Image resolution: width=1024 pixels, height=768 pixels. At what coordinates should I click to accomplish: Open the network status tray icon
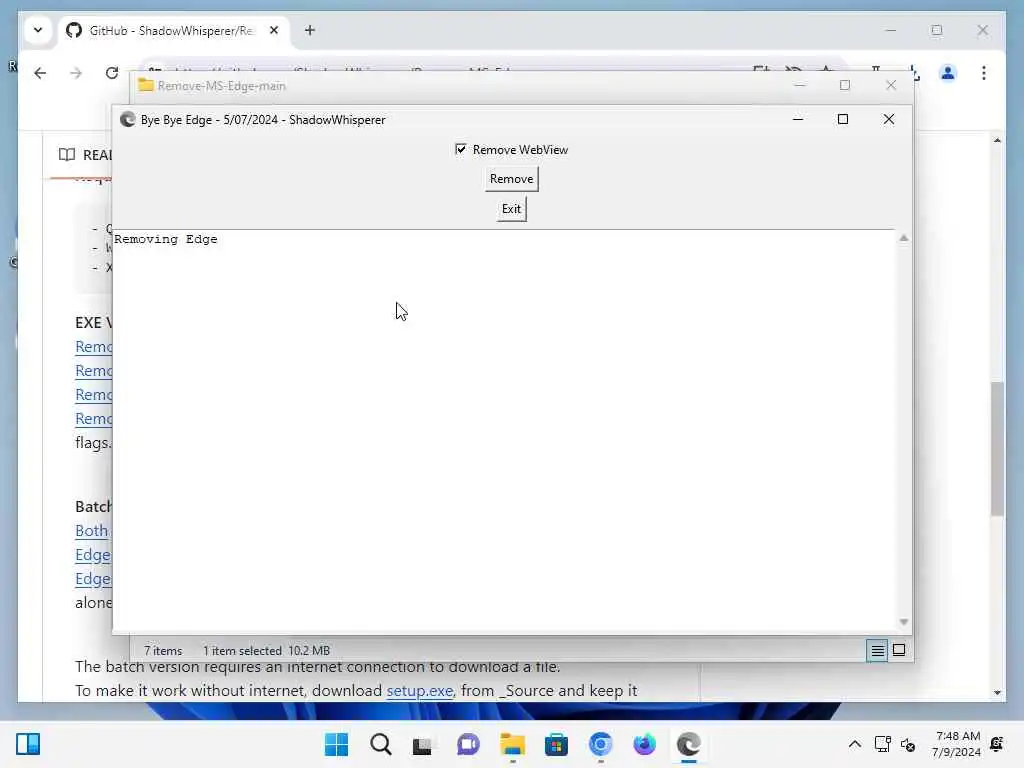point(882,744)
